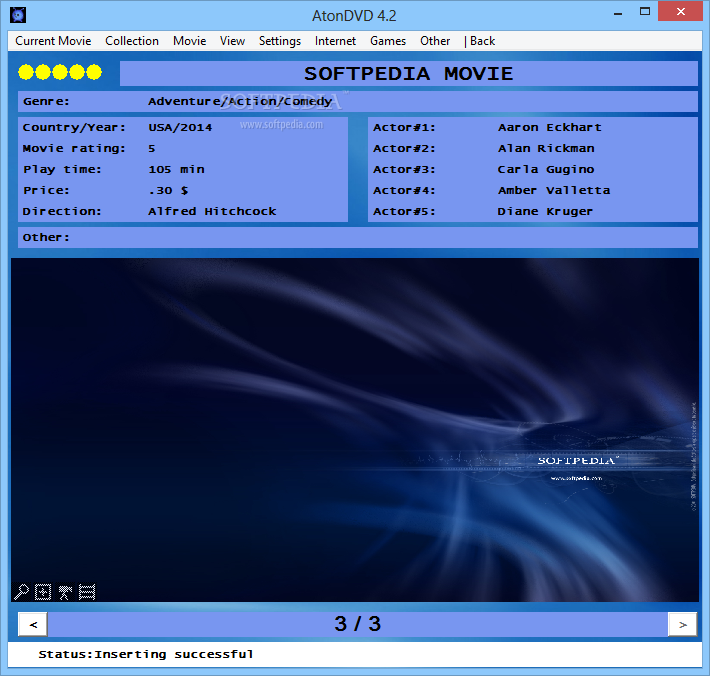Click the price value .30 $

168,190
